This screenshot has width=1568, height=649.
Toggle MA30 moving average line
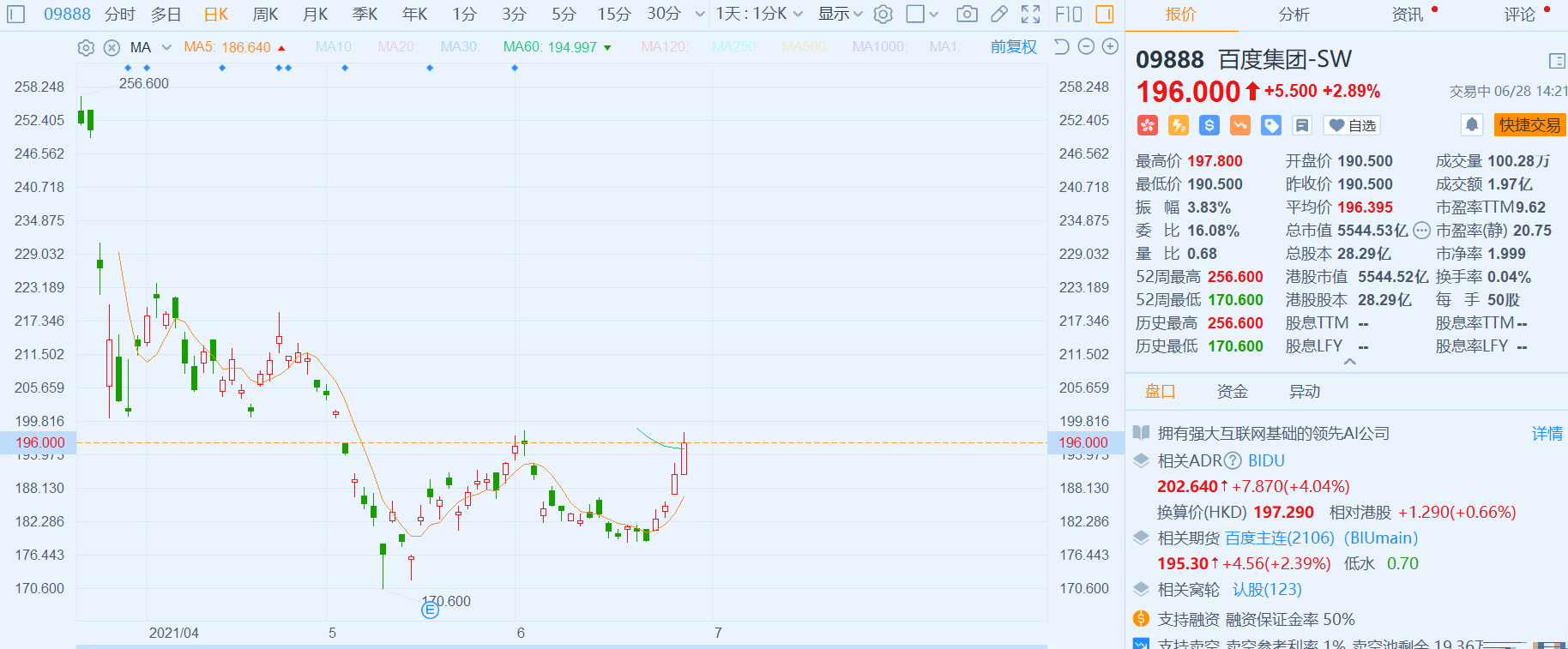pyautogui.click(x=461, y=46)
